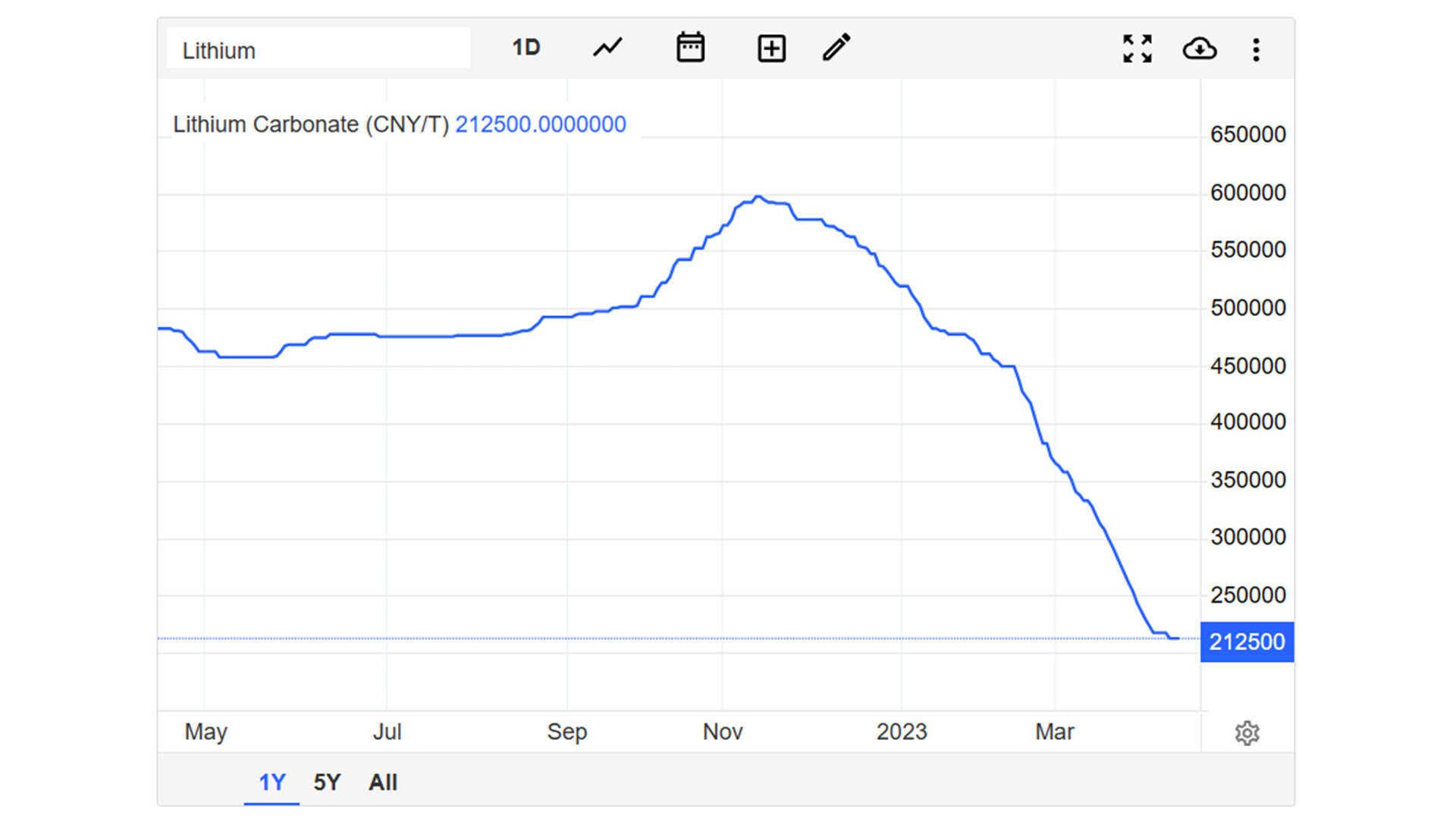Click the 350000 y-axis label
Screen dimensions: 1456x819
coord(1248,480)
